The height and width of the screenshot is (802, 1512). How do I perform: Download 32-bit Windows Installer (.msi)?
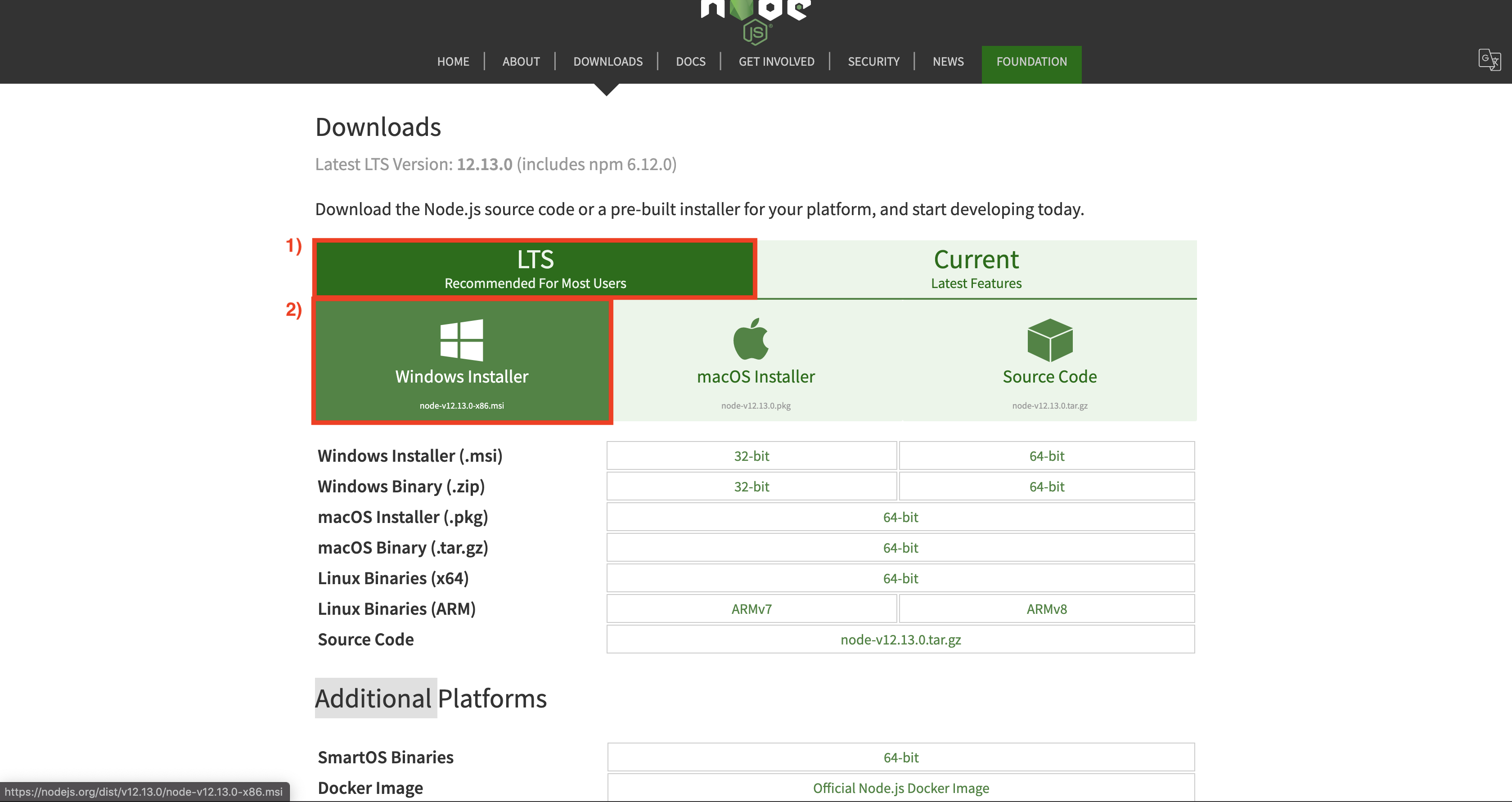click(x=751, y=456)
